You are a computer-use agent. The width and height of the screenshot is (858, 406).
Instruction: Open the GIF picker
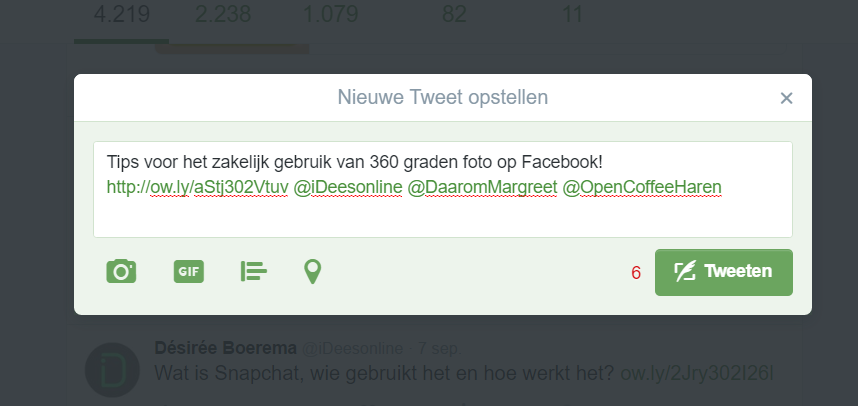pyautogui.click(x=189, y=271)
